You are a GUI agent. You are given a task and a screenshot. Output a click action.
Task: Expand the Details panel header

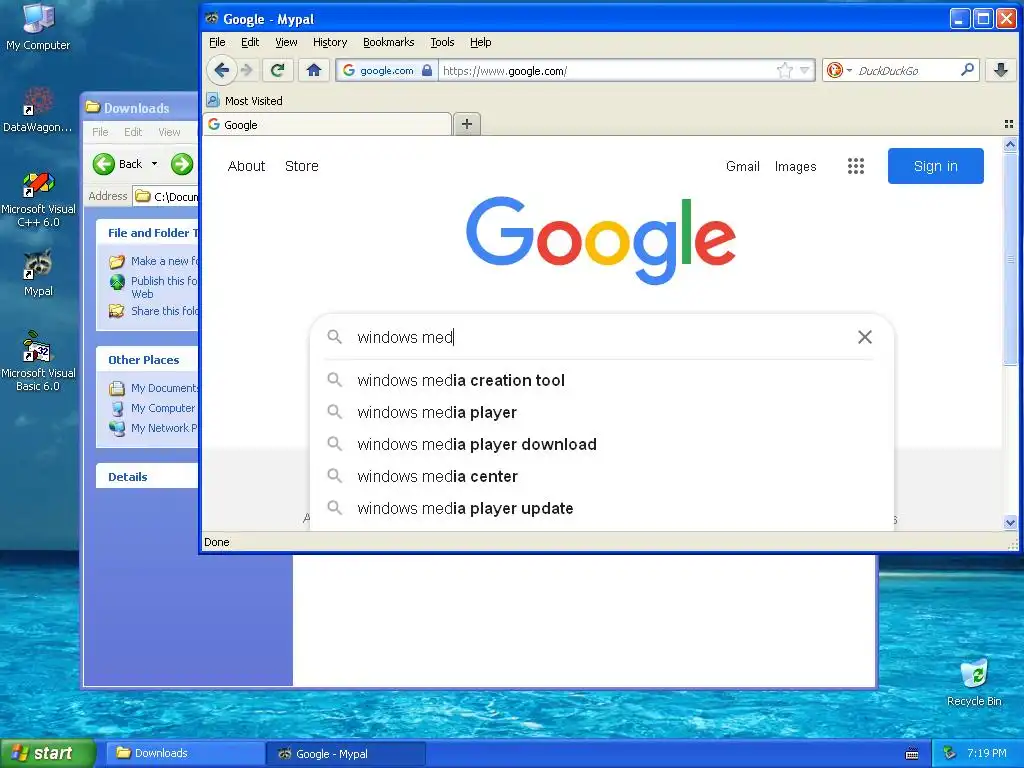[148, 477]
